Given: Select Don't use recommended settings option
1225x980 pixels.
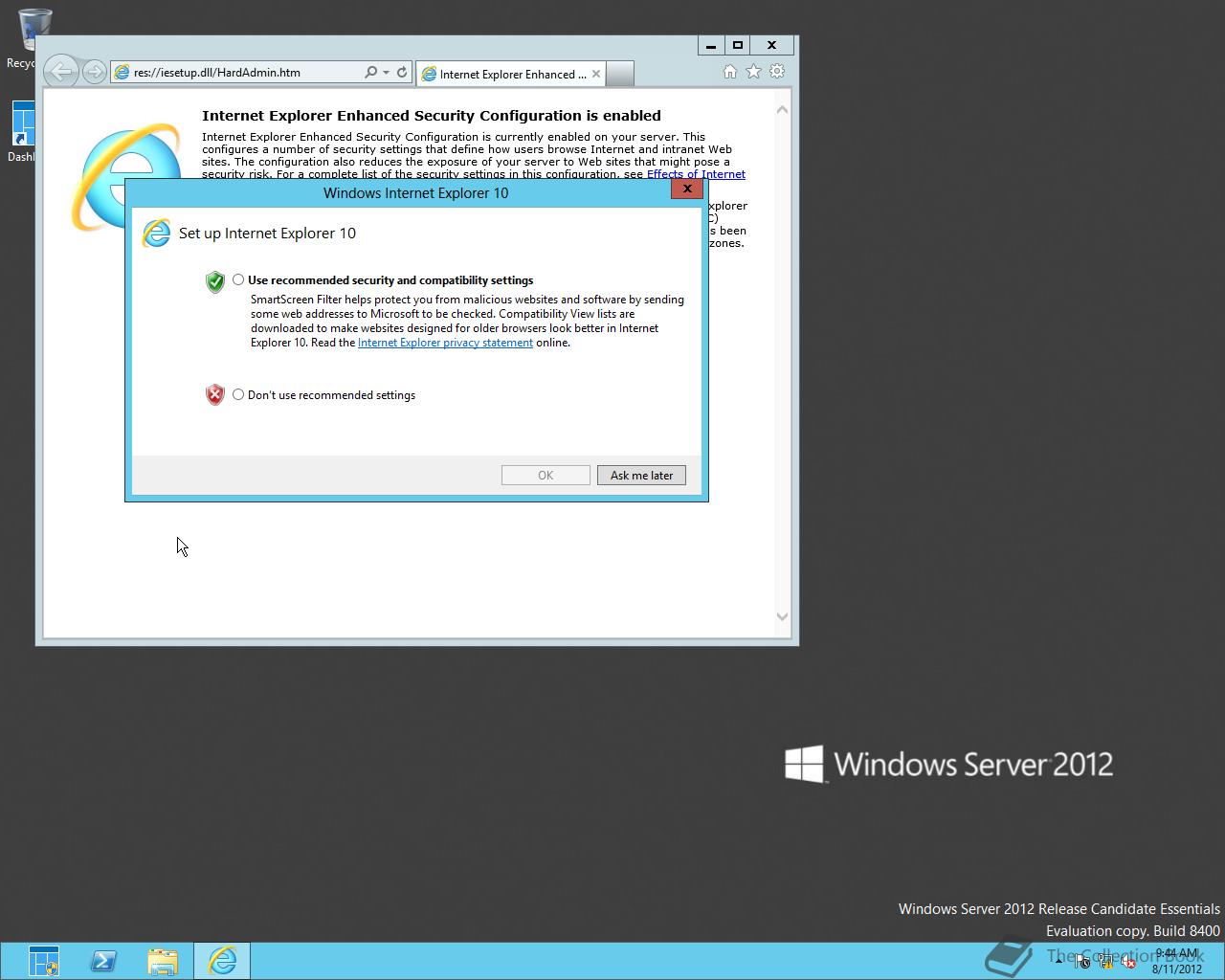Looking at the screenshot, I should coord(238,394).
